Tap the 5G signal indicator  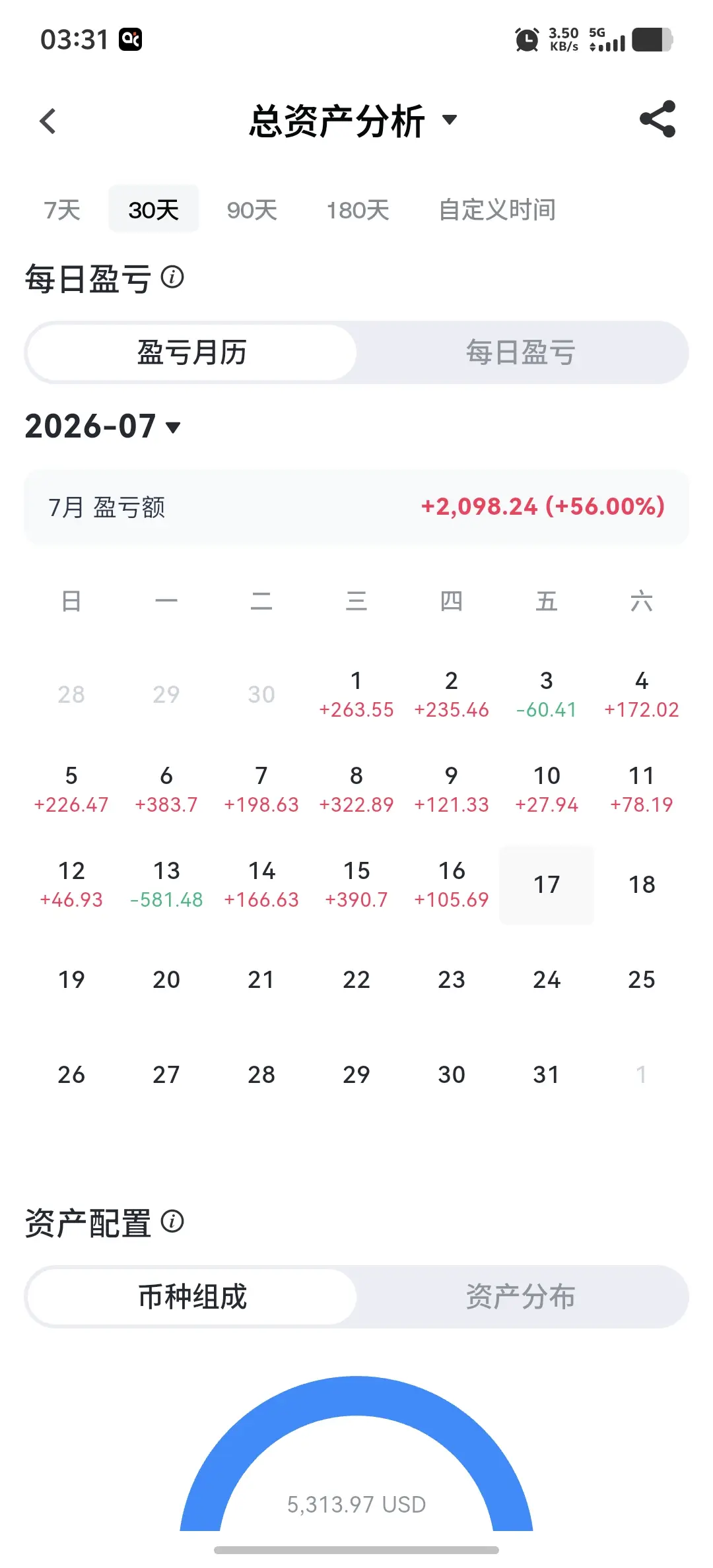pyautogui.click(x=607, y=40)
